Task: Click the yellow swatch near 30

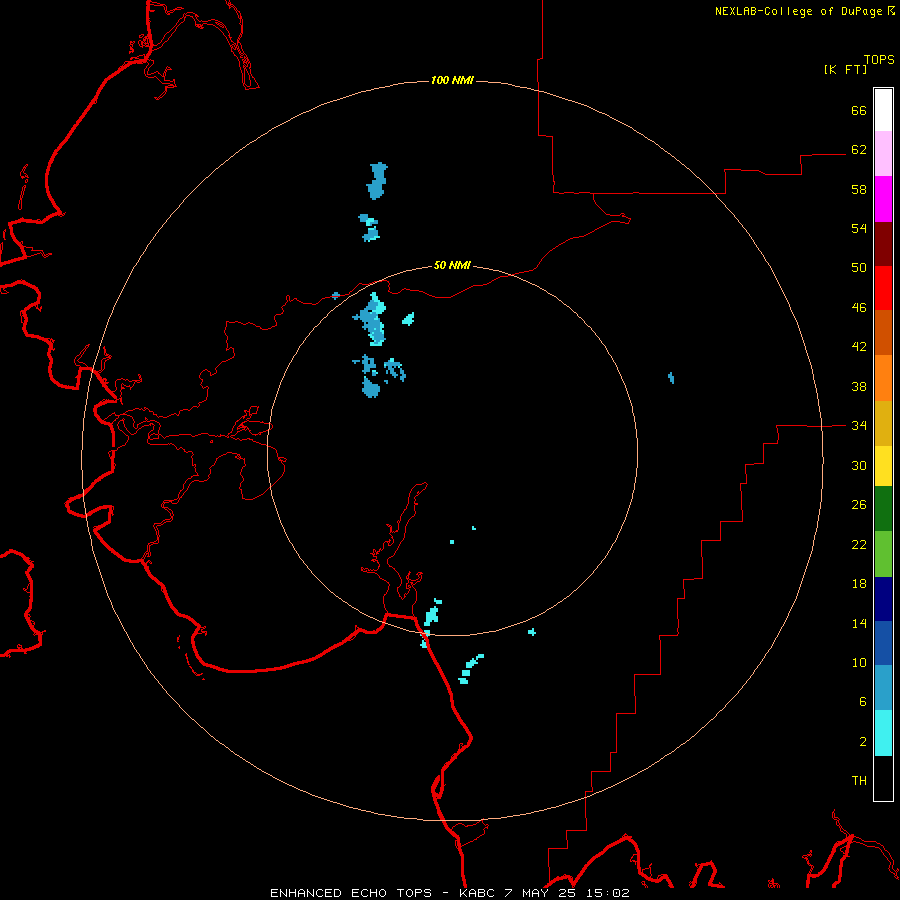Action: tap(883, 466)
